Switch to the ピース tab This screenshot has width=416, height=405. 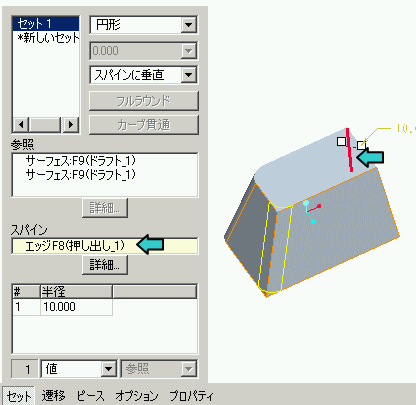(90, 396)
